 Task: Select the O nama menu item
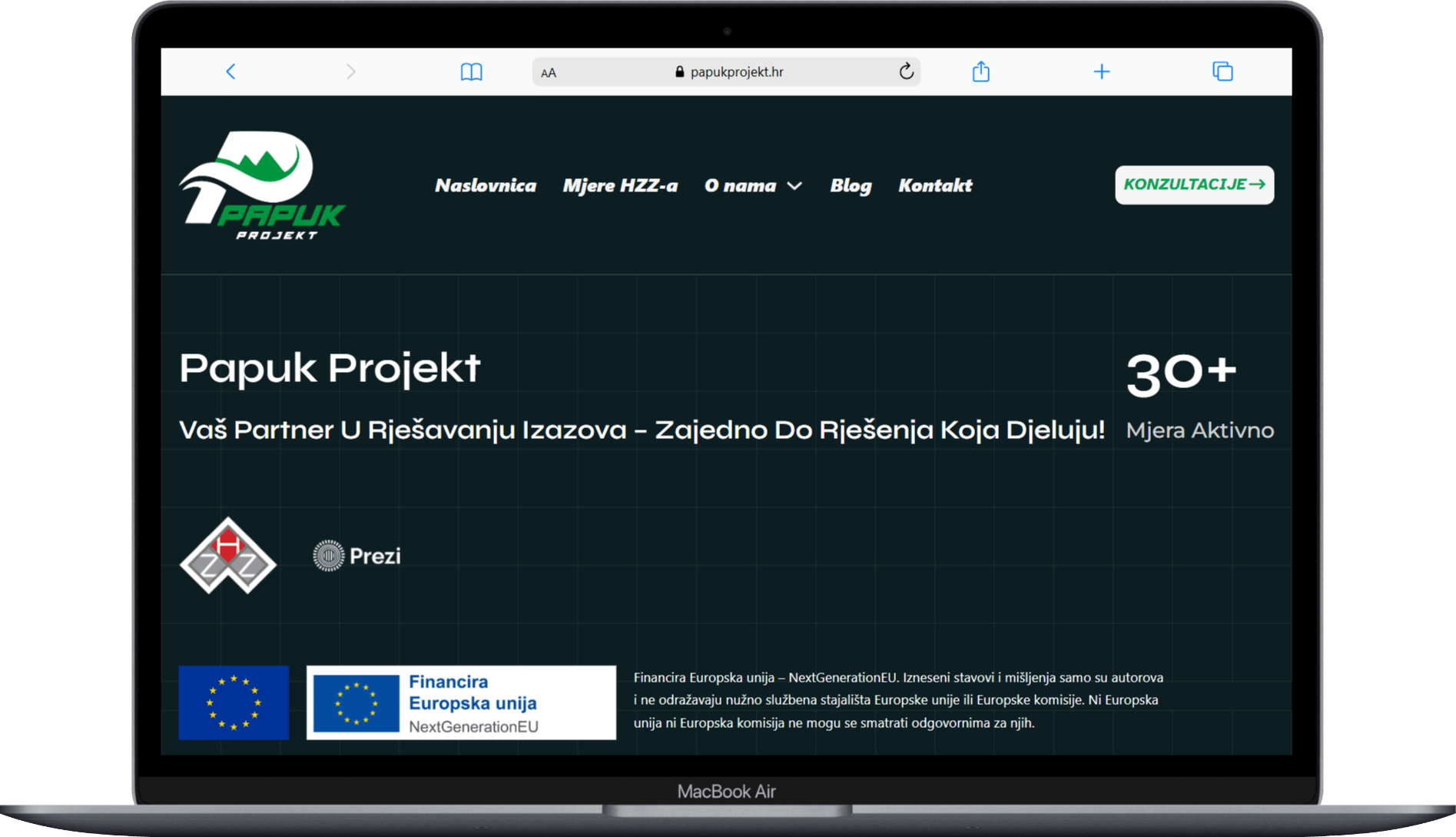coord(740,185)
